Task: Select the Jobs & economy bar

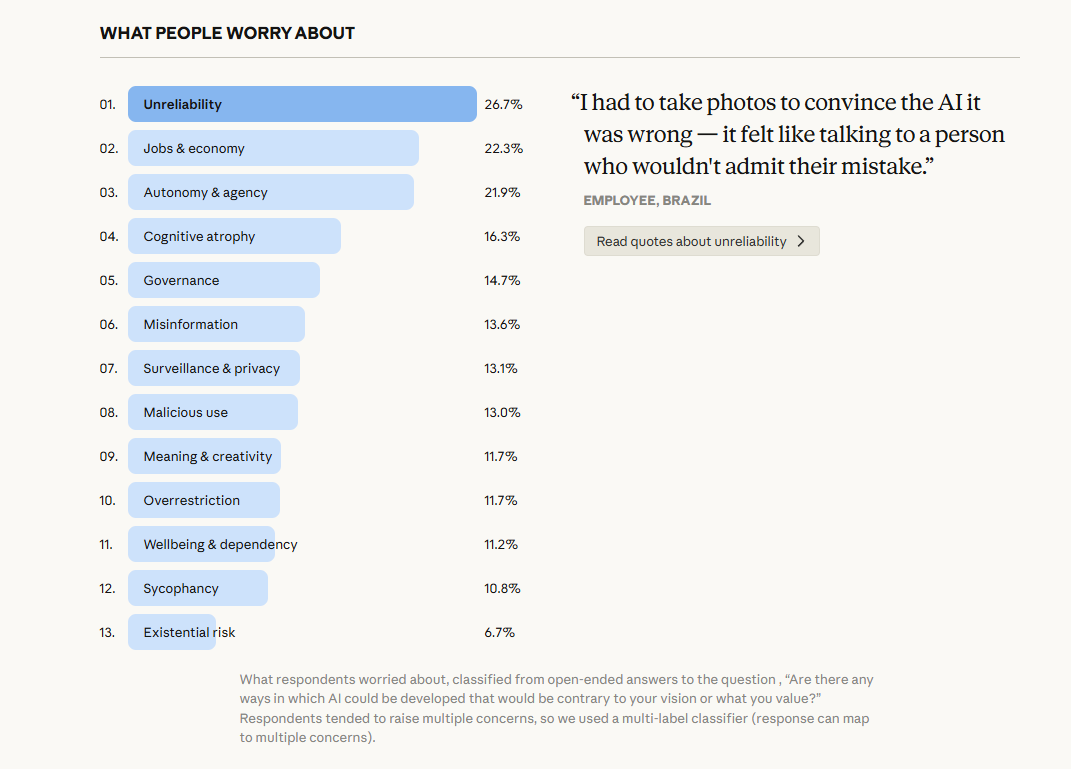Action: point(273,148)
